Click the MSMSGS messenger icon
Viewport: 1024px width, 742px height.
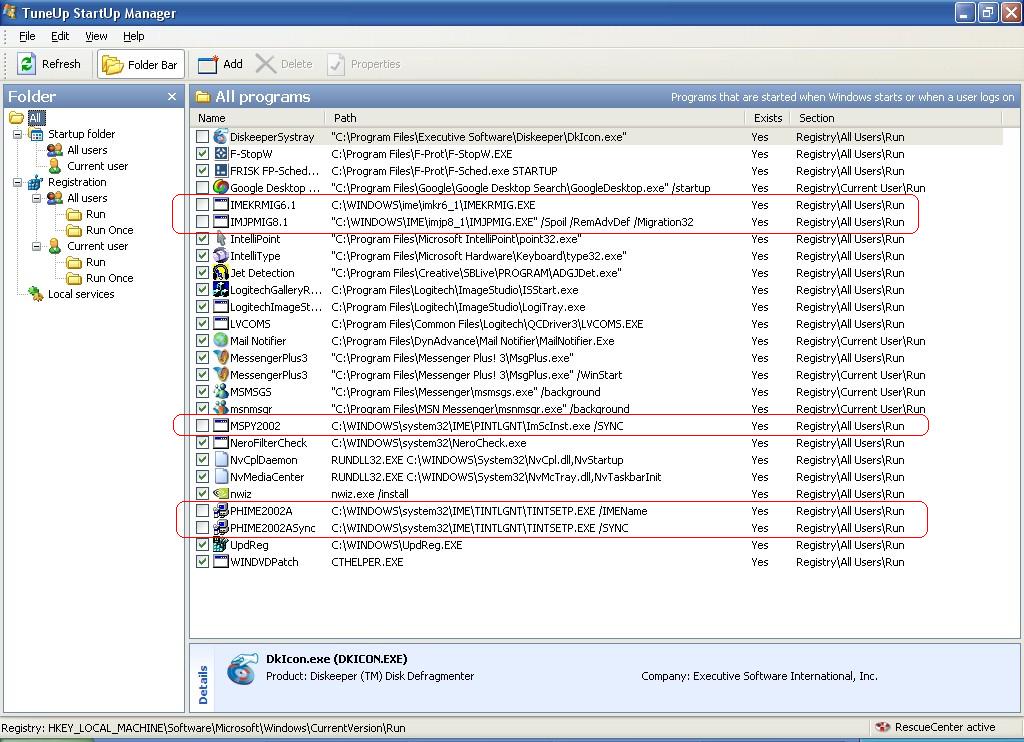pos(221,391)
